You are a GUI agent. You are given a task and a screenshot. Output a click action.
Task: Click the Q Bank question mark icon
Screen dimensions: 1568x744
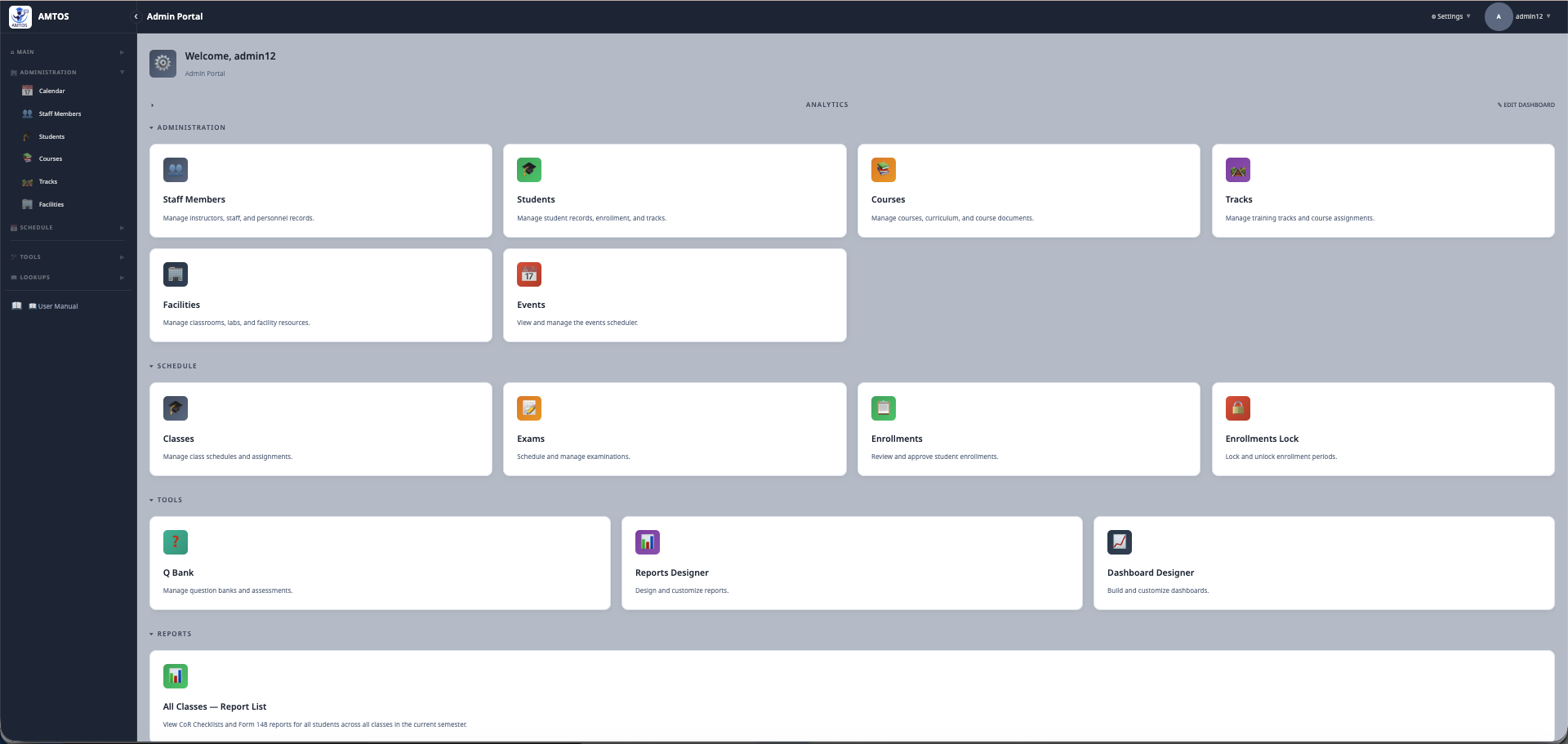[176, 542]
